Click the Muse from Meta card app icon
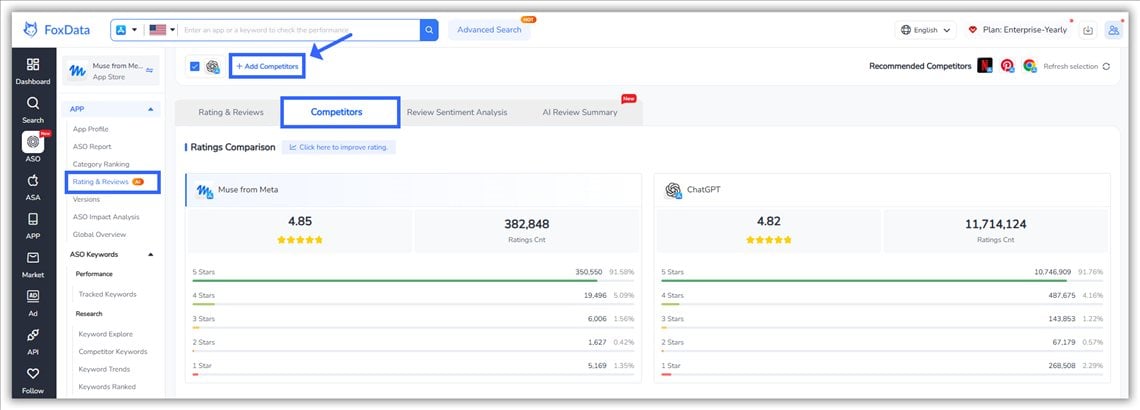The image size is (1140, 410). point(204,190)
